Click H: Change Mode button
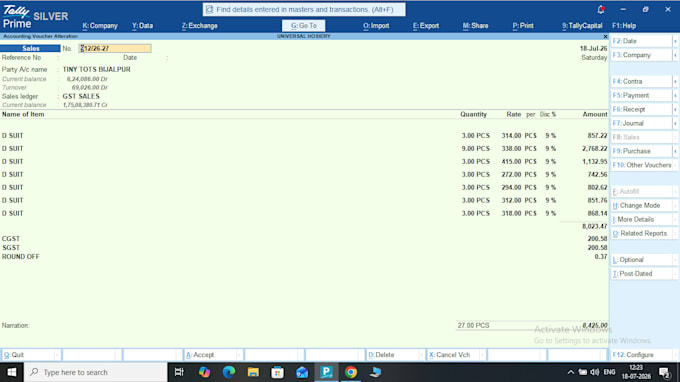This screenshot has width=680, height=382. [641, 206]
